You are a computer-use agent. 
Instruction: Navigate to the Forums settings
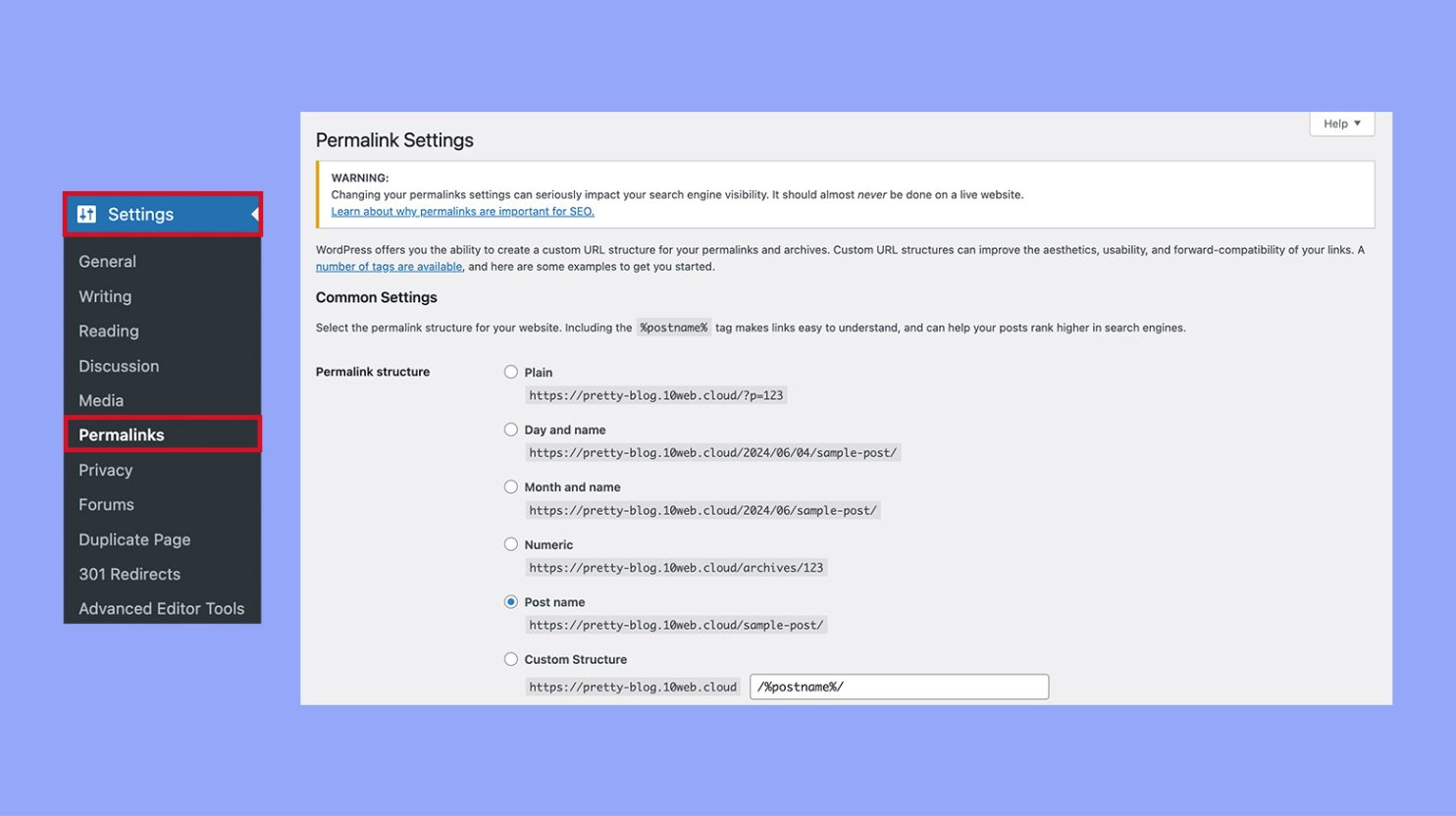coord(106,504)
